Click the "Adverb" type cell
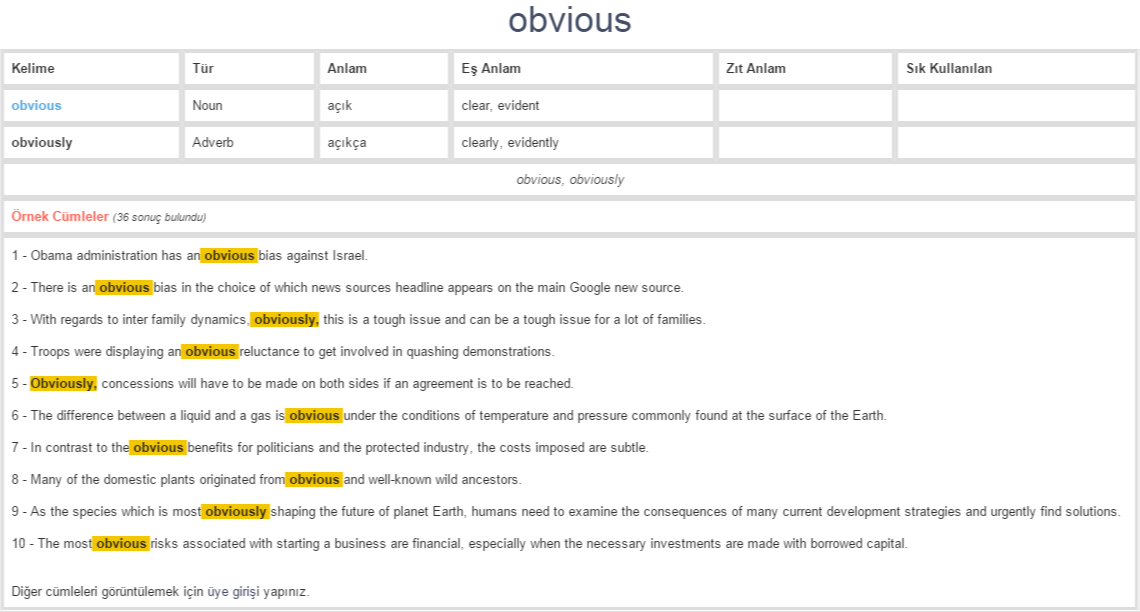This screenshot has height=612, width=1140. click(x=213, y=143)
